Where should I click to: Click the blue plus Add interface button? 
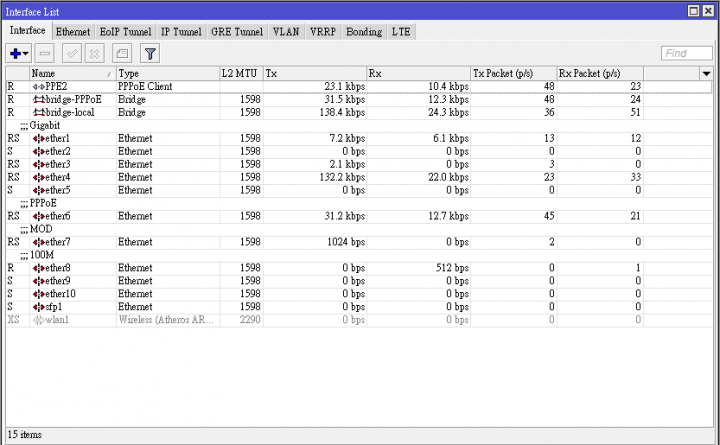point(15,54)
